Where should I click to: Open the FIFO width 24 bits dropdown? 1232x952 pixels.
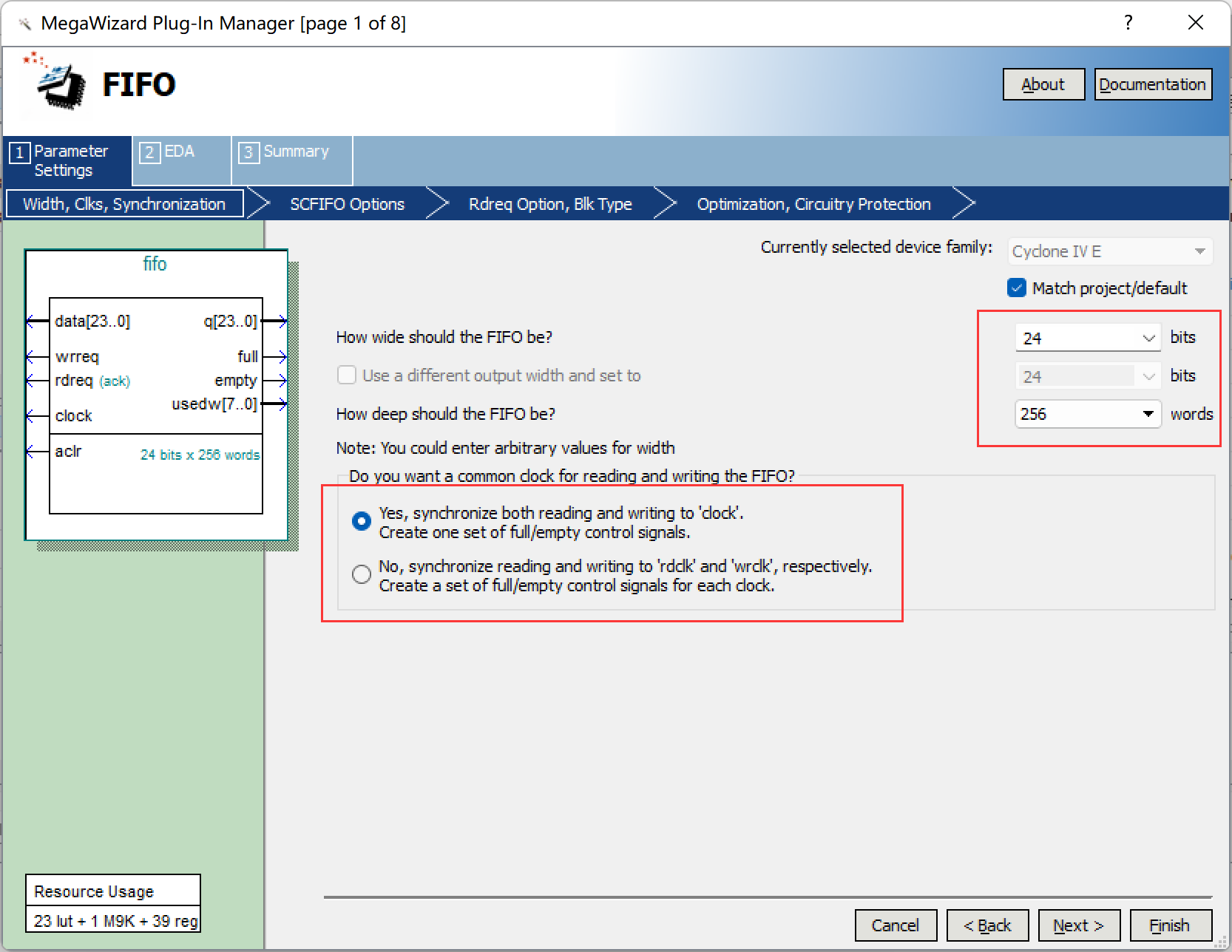coord(1088,338)
